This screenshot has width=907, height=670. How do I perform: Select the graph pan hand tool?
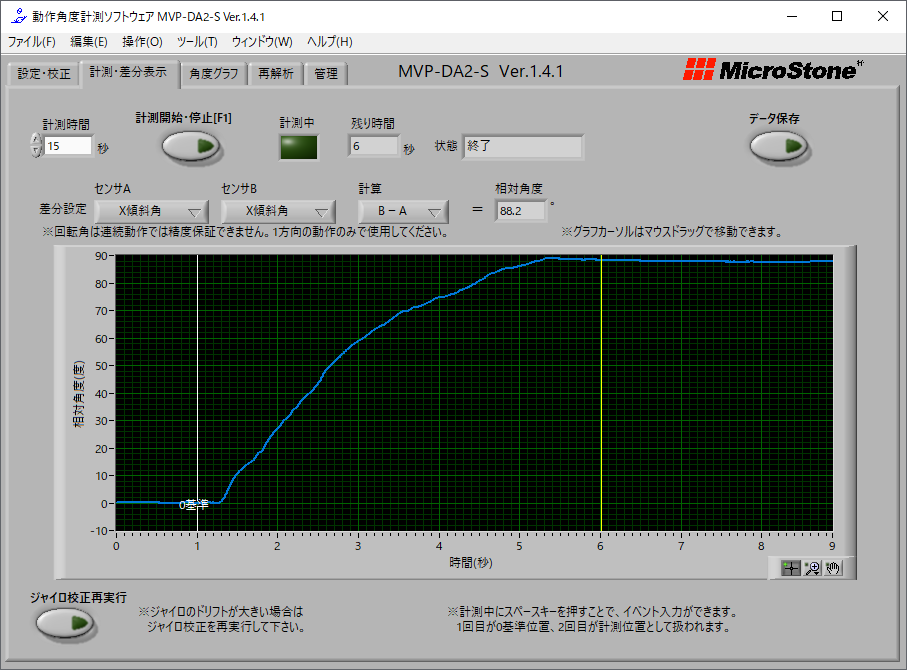pyautogui.click(x=833, y=568)
